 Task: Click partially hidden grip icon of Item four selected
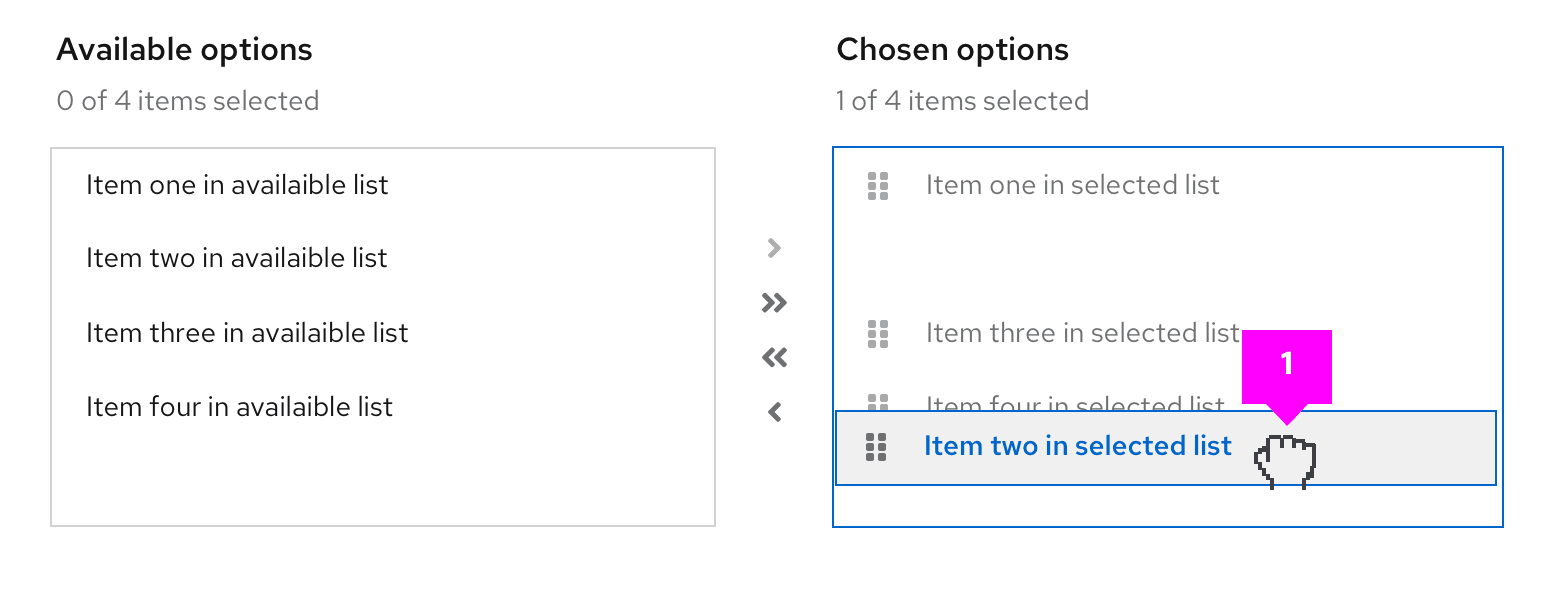[x=878, y=402]
